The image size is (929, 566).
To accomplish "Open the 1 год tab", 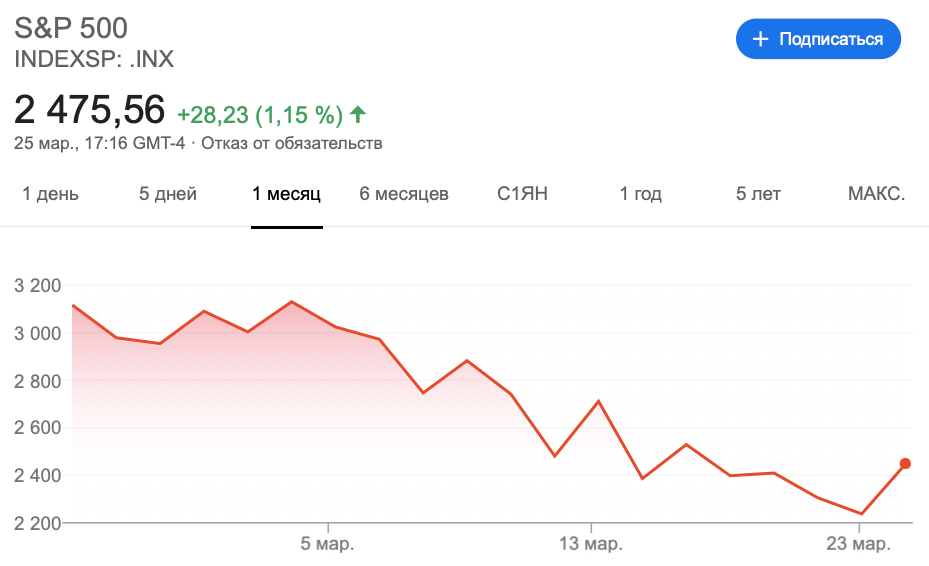I will point(640,194).
